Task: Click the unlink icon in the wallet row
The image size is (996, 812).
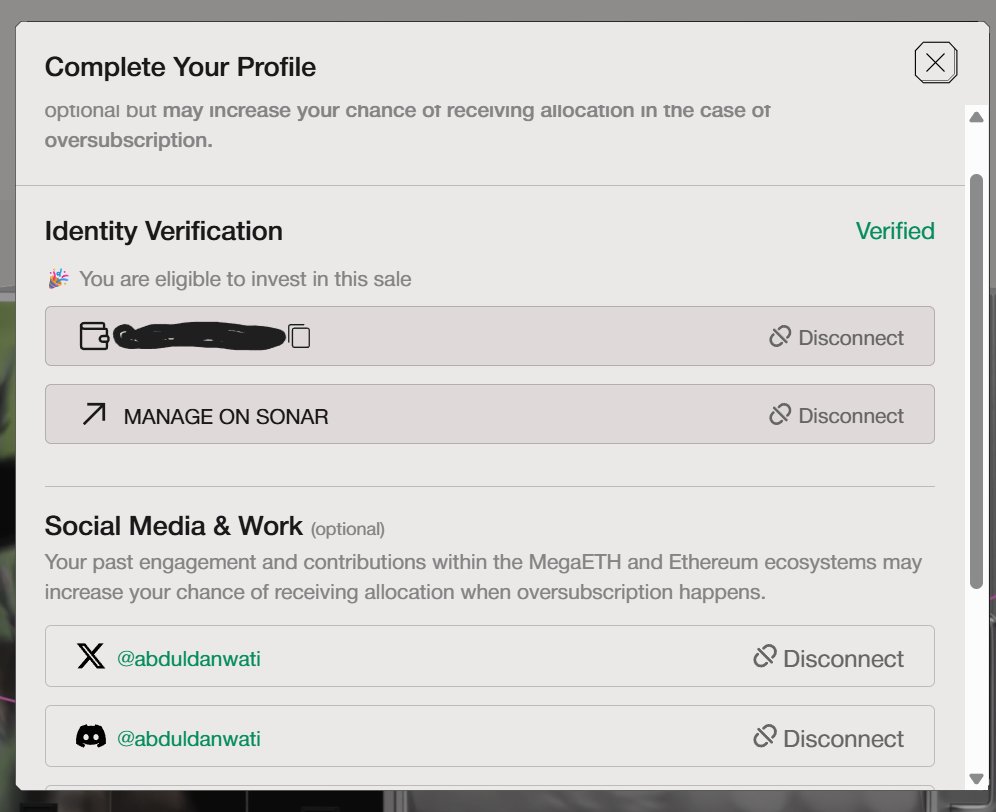Action: [780, 336]
